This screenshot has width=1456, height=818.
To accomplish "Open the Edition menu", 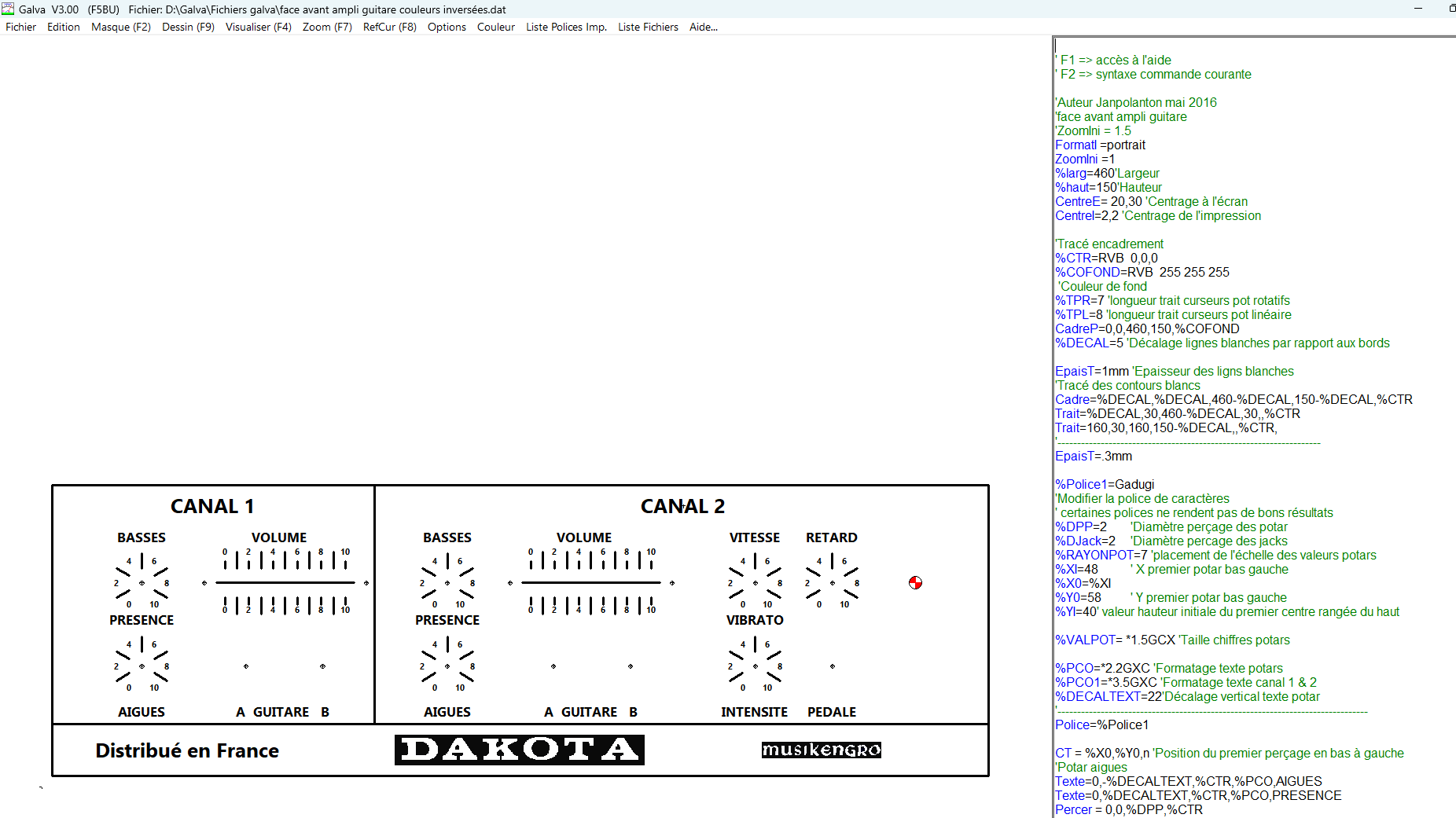I will coord(63,27).
